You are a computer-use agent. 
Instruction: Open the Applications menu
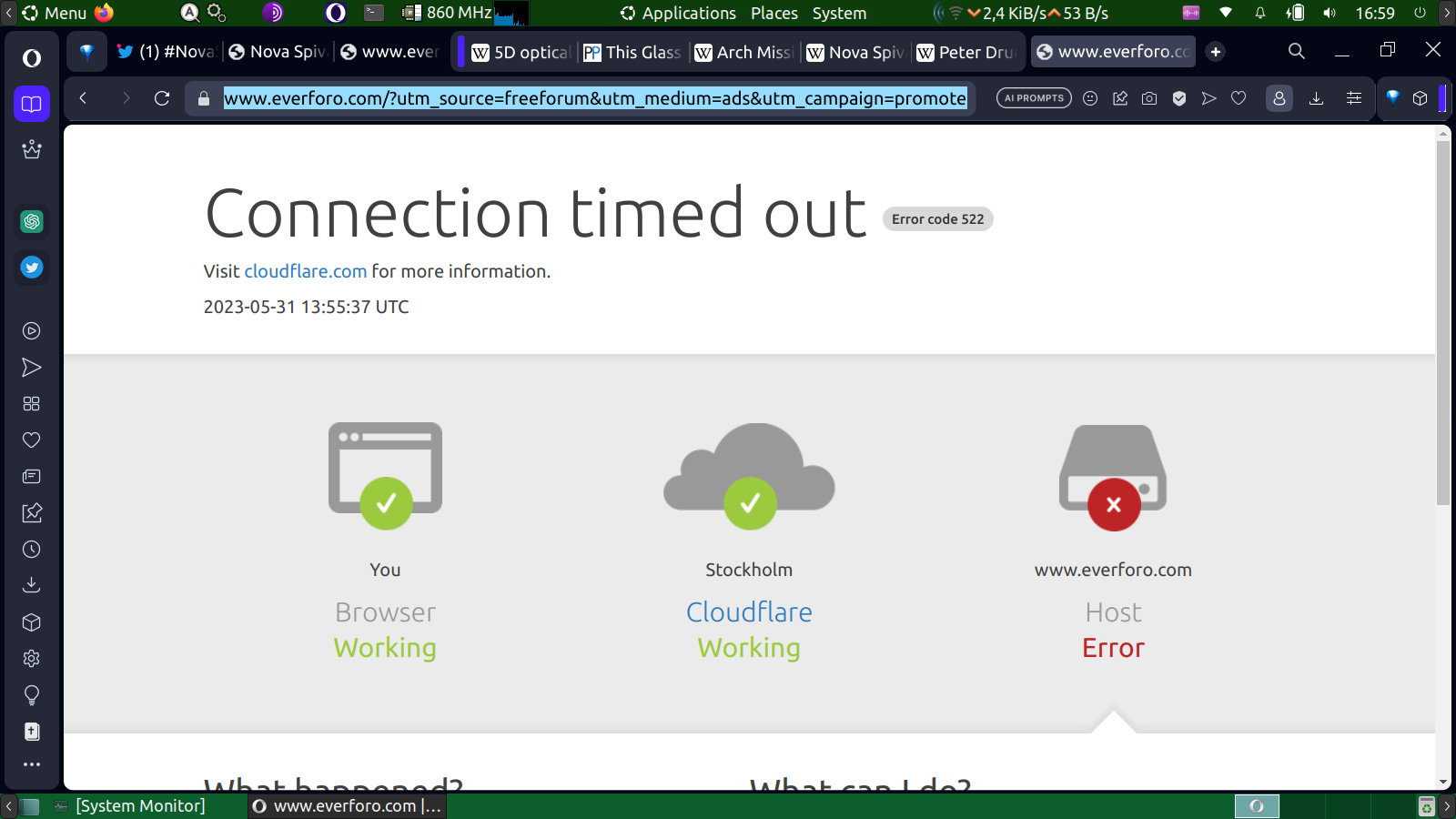click(x=679, y=13)
